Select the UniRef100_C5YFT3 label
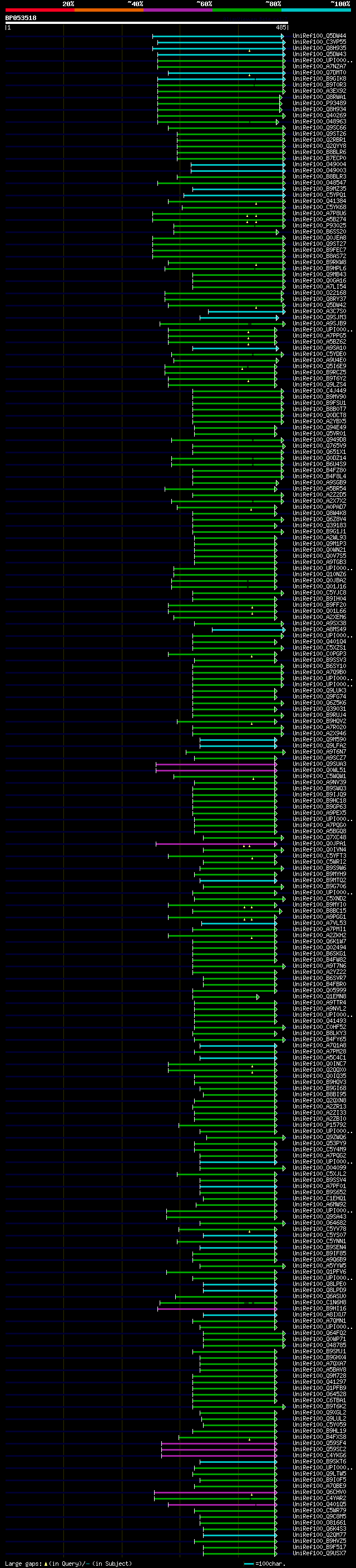This screenshot has width=356, height=1568. 319,855
